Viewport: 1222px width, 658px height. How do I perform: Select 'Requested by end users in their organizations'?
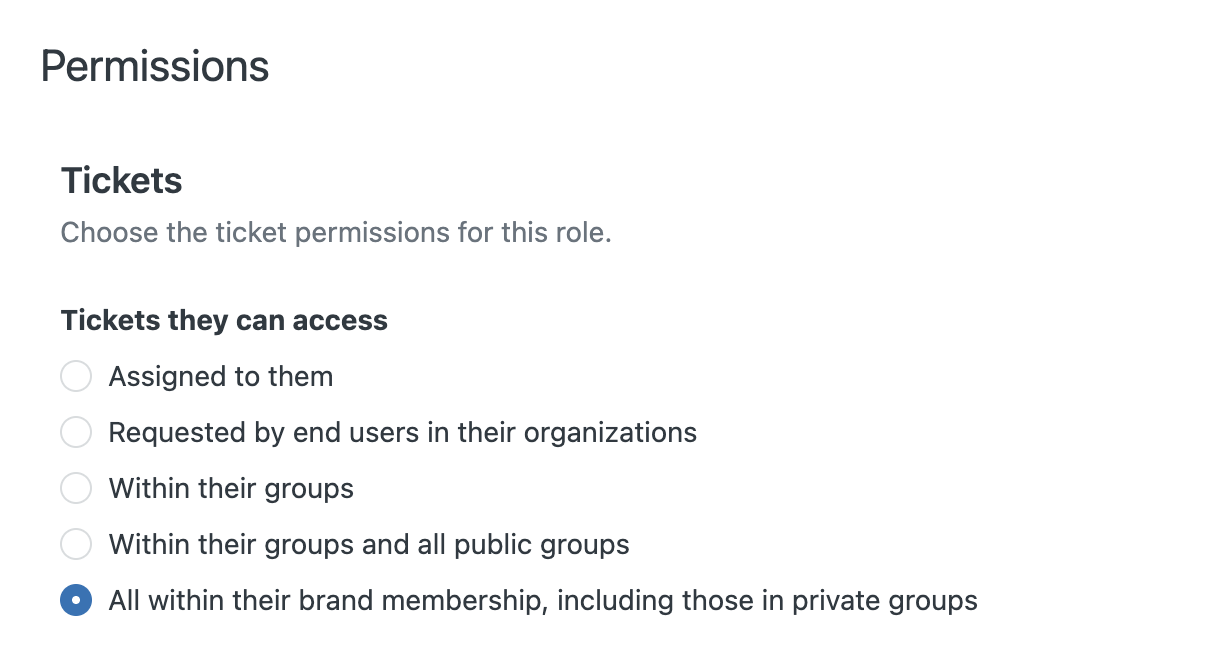click(x=76, y=432)
